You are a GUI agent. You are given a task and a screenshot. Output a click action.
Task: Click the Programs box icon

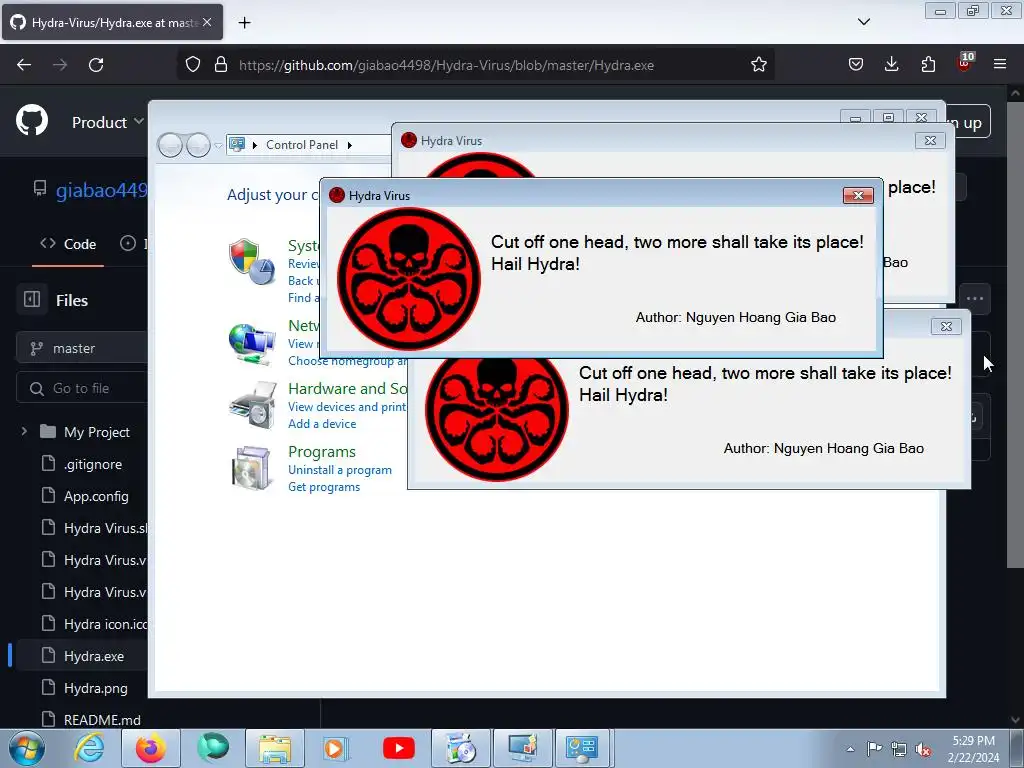[x=252, y=468]
